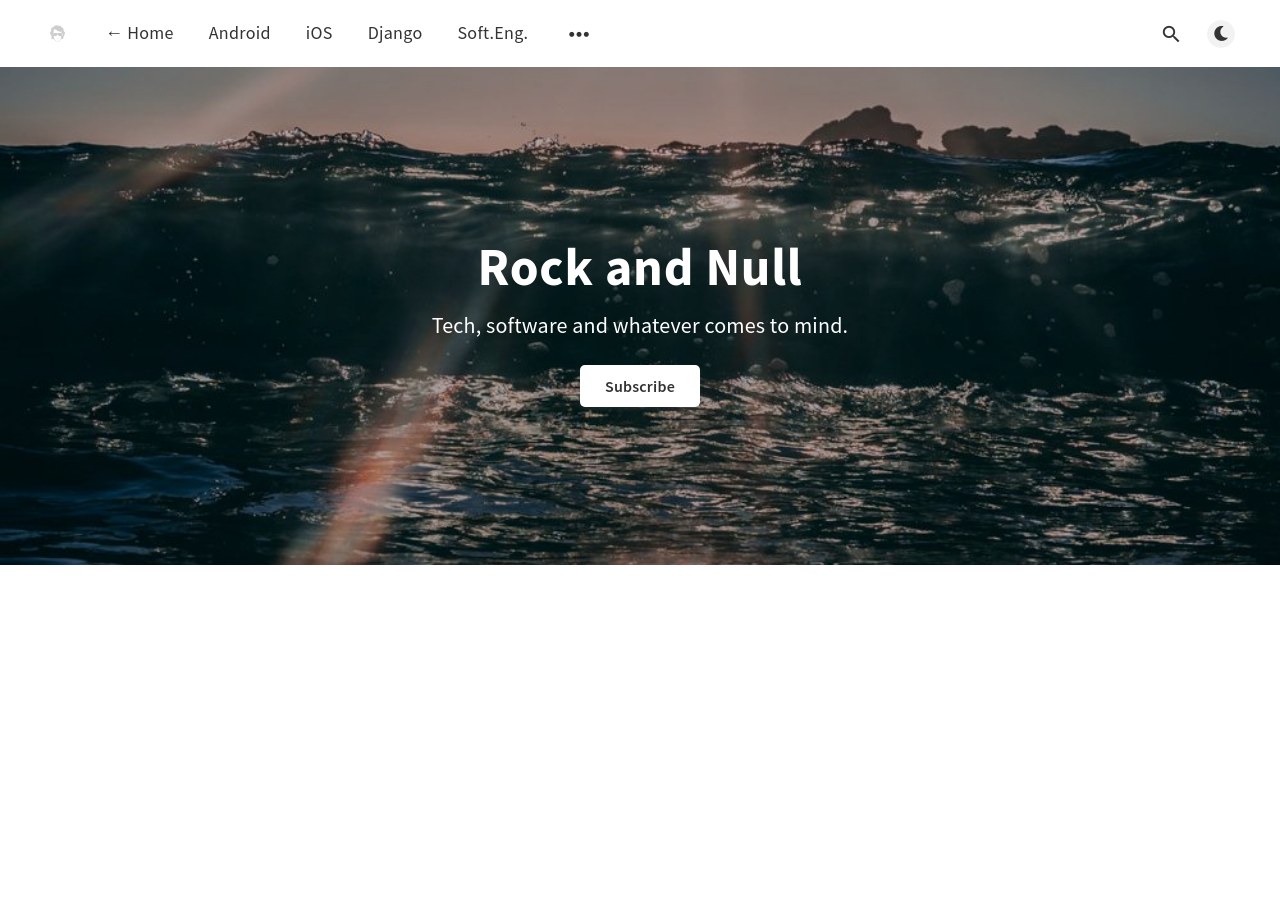Open the Android category
The height and width of the screenshot is (900, 1280).
pos(240,33)
